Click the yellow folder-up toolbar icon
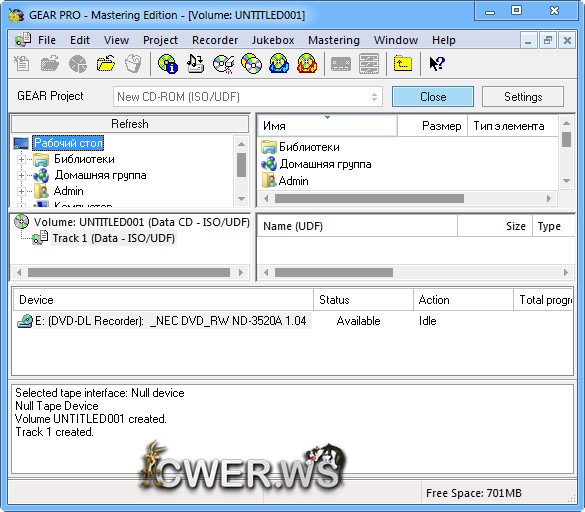 (403, 64)
